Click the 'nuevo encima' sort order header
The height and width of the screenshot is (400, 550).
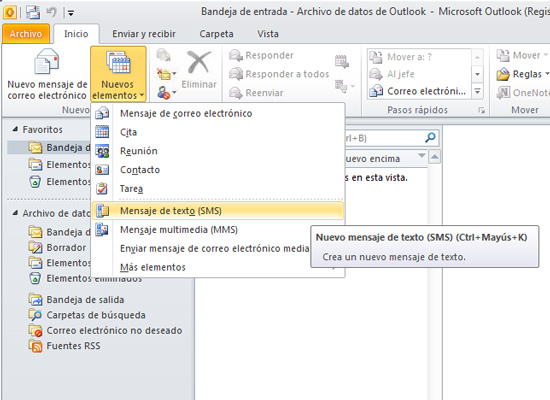coord(374,159)
